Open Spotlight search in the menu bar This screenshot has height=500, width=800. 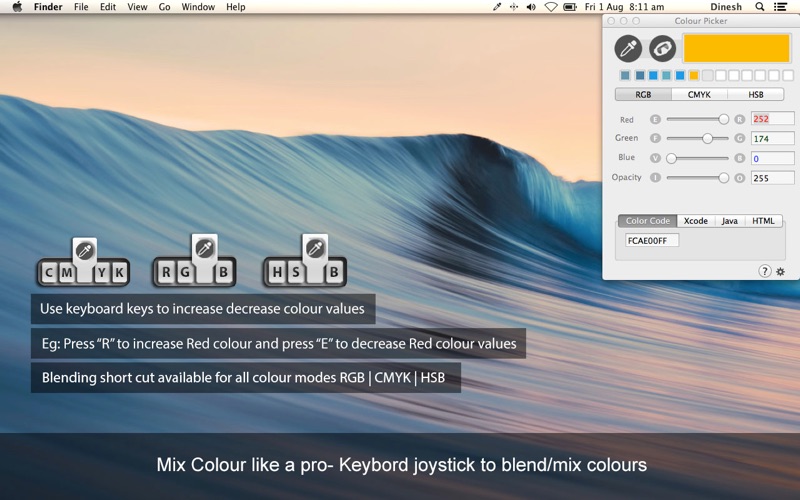pos(759,7)
